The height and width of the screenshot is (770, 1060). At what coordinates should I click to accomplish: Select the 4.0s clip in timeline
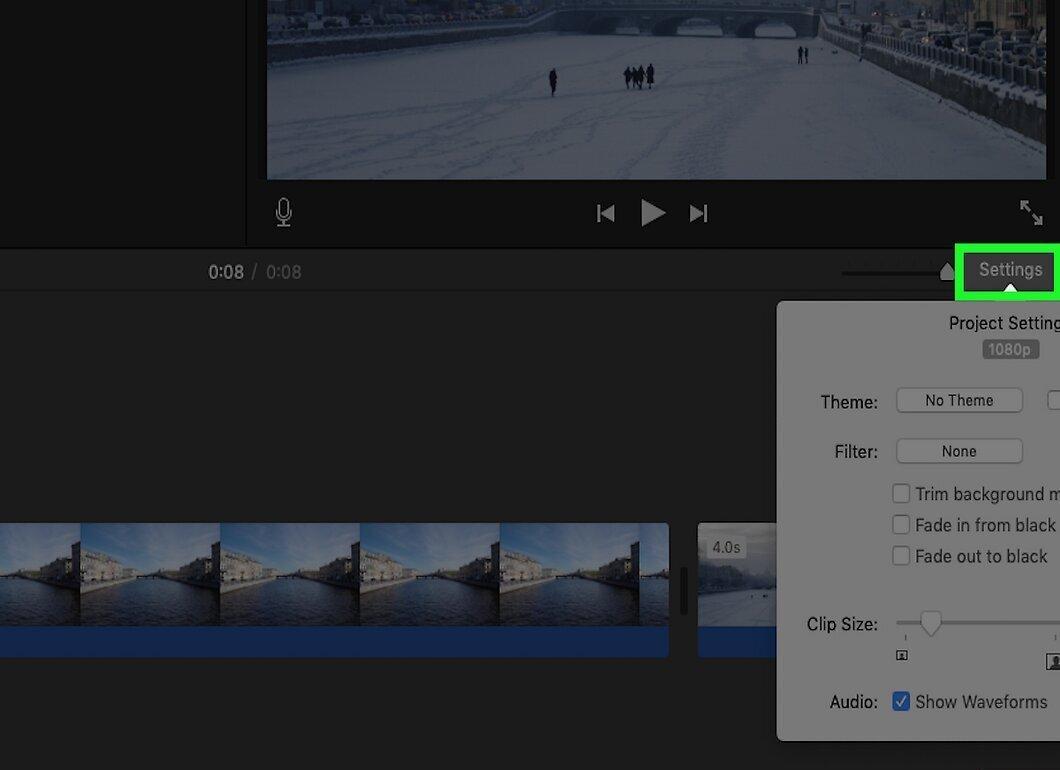[x=738, y=589]
